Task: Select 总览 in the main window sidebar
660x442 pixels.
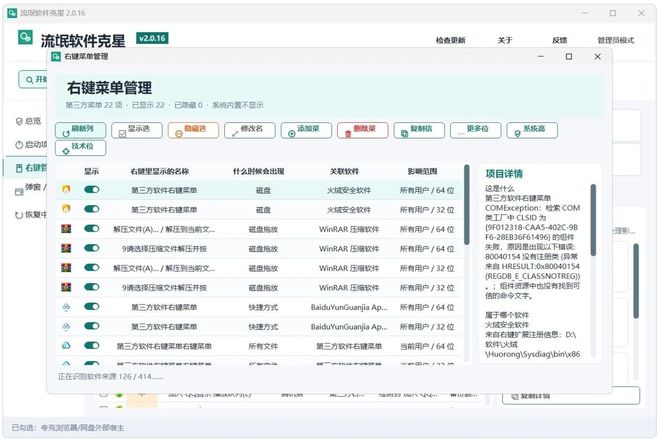Action: [28, 121]
